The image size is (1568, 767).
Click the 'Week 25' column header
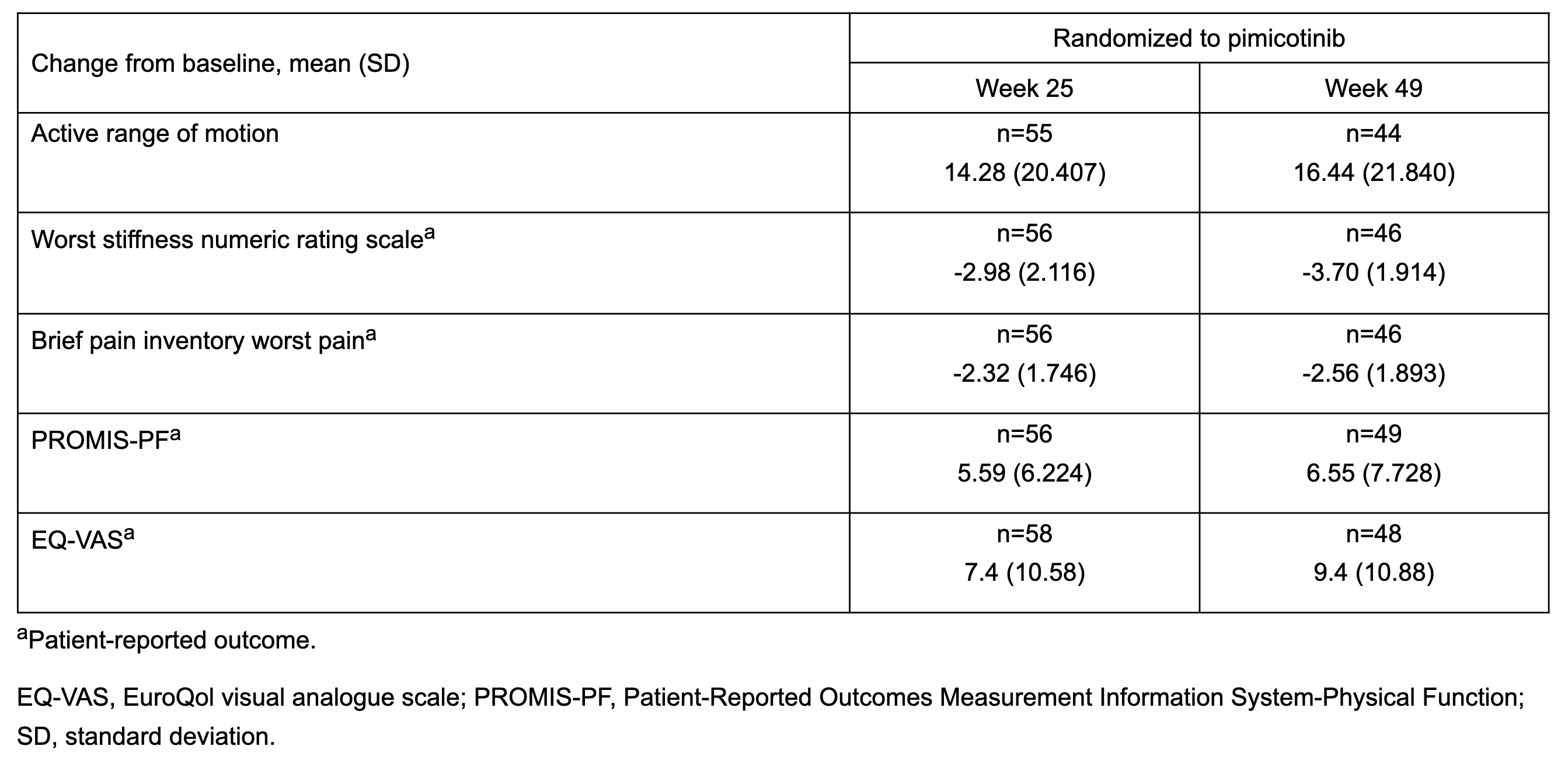[1024, 88]
